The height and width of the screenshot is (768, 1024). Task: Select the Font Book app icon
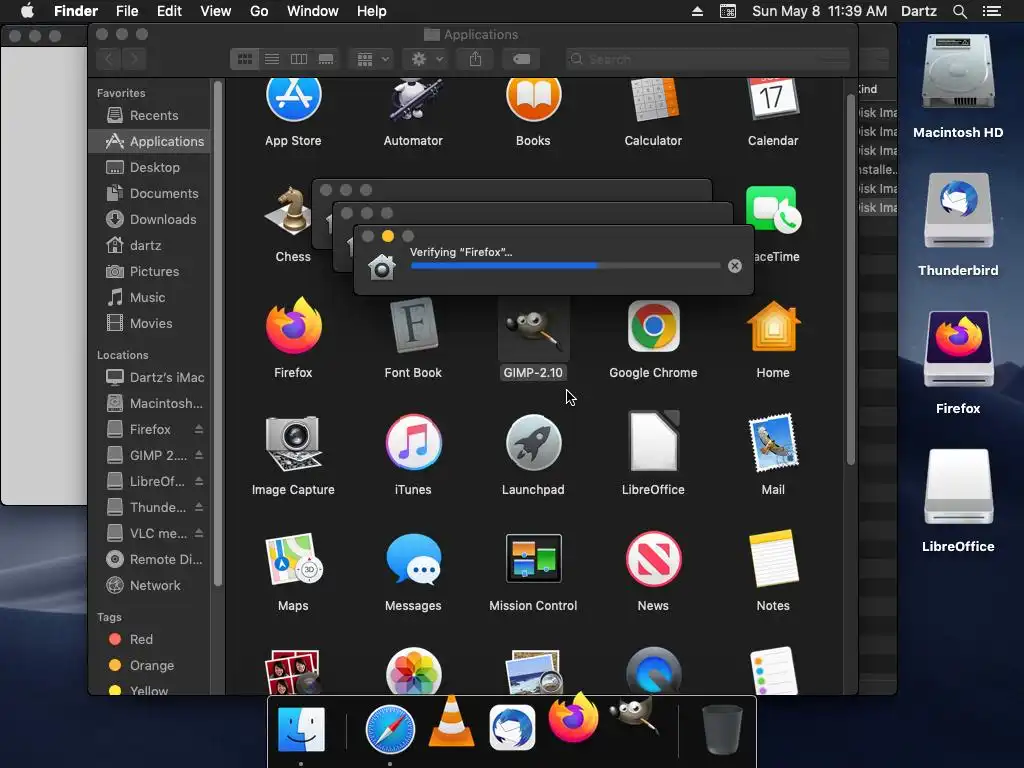click(413, 326)
